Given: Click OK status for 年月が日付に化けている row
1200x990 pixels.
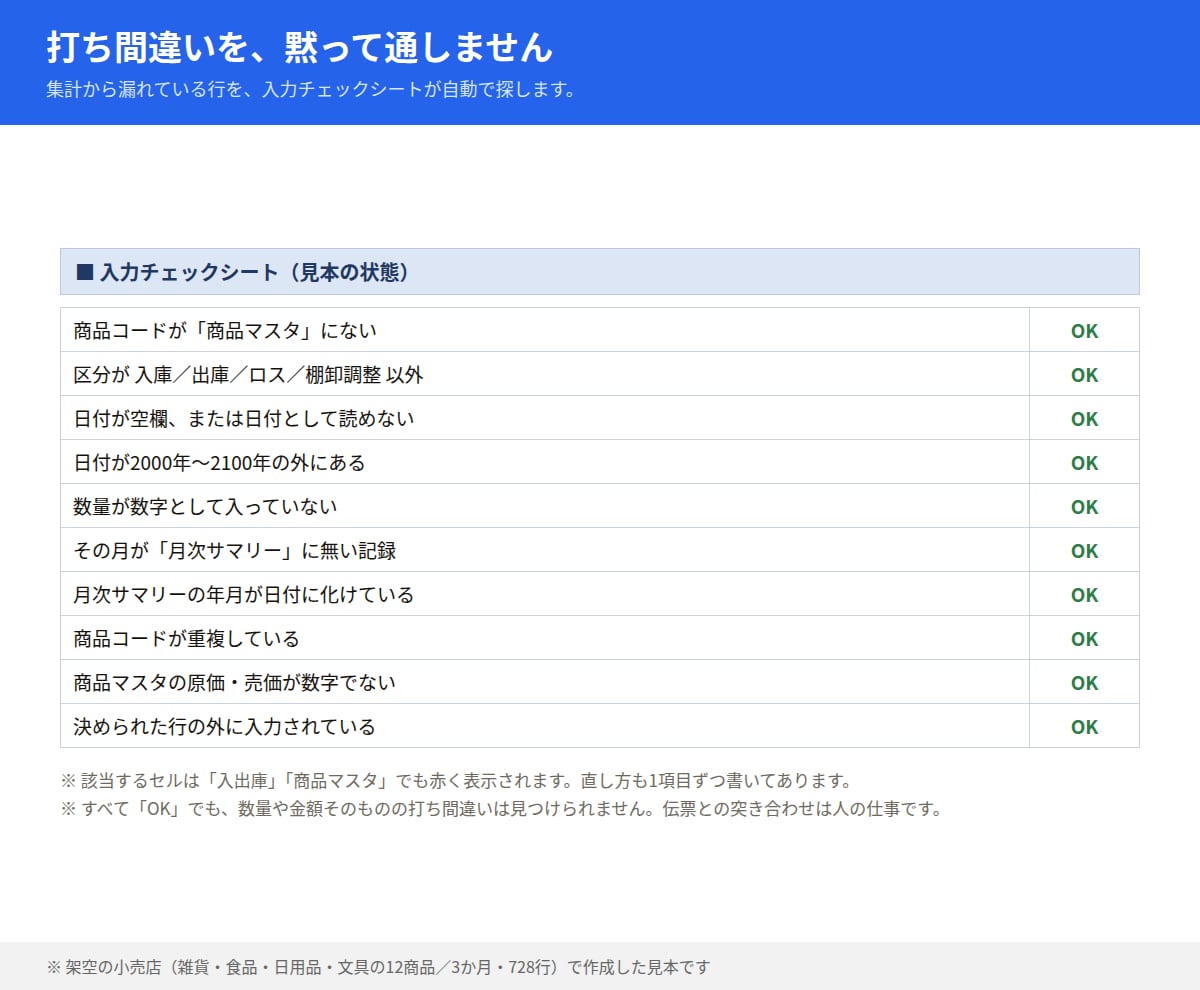Looking at the screenshot, I should coord(1084,595).
